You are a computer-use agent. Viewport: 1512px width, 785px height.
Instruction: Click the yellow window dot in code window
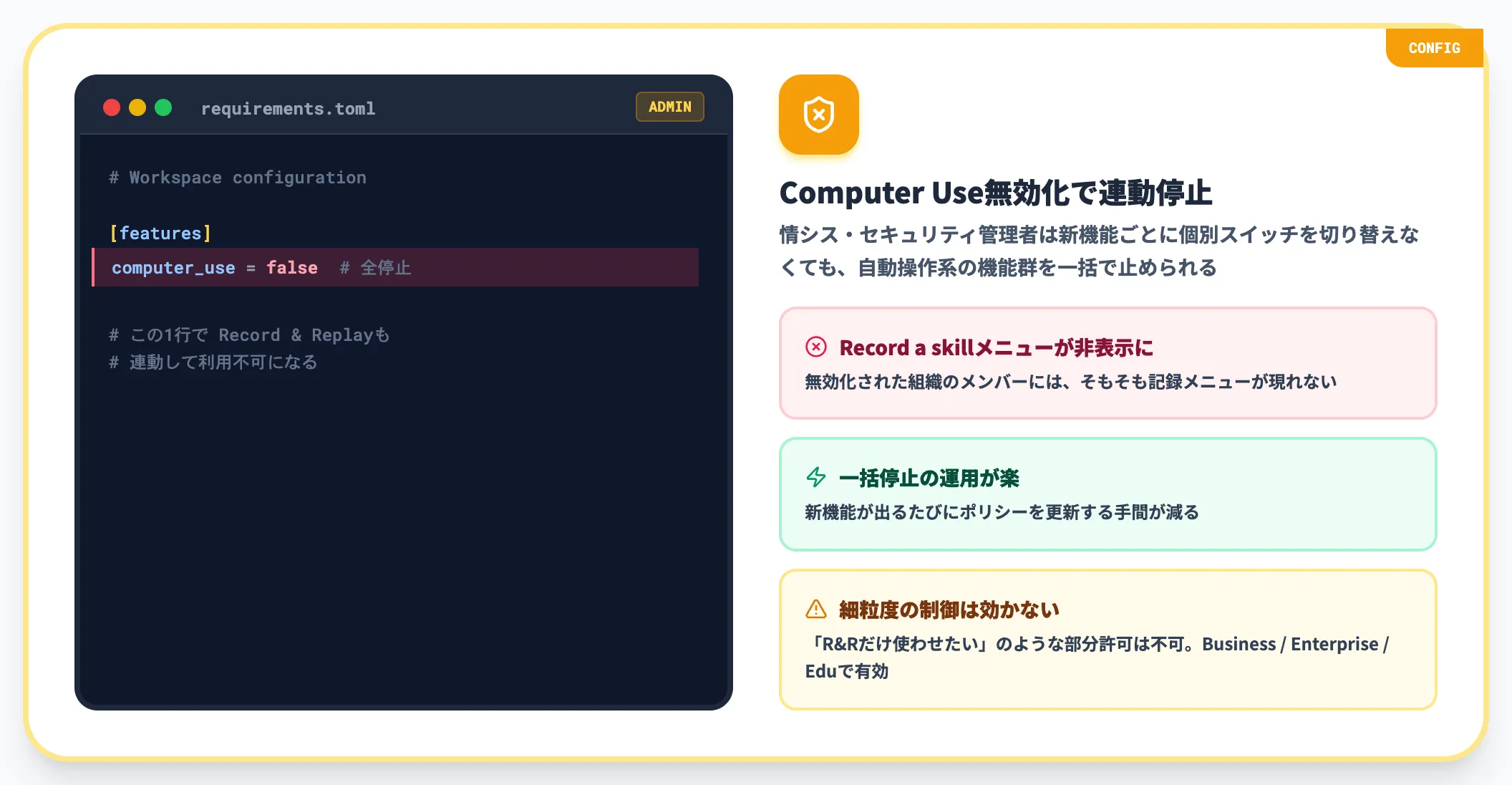coord(137,107)
